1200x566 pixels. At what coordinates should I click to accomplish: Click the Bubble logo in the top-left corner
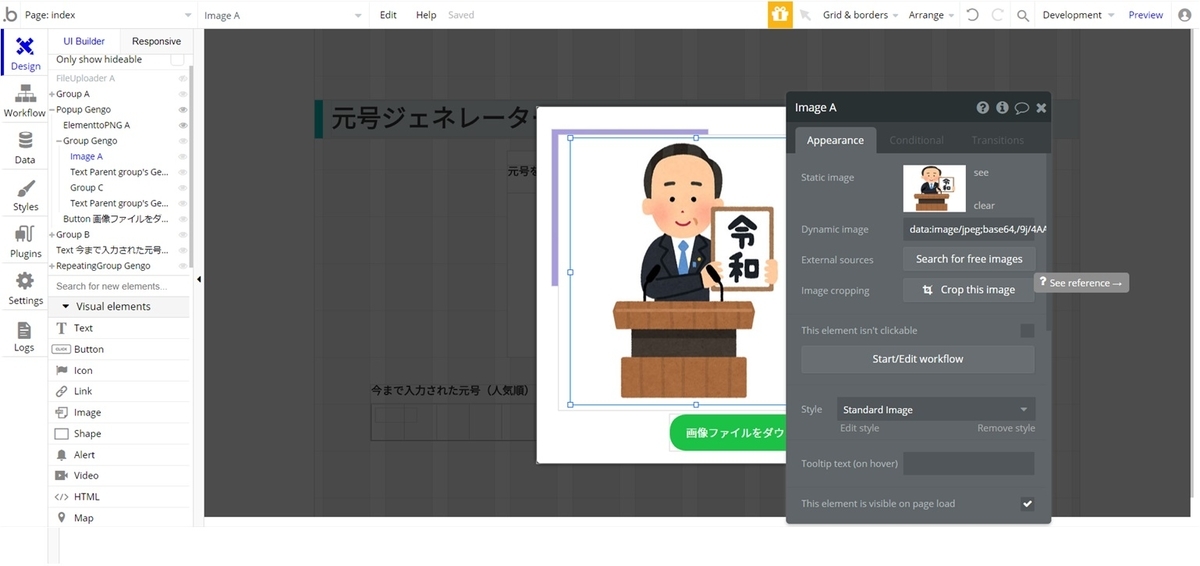coord(10,15)
